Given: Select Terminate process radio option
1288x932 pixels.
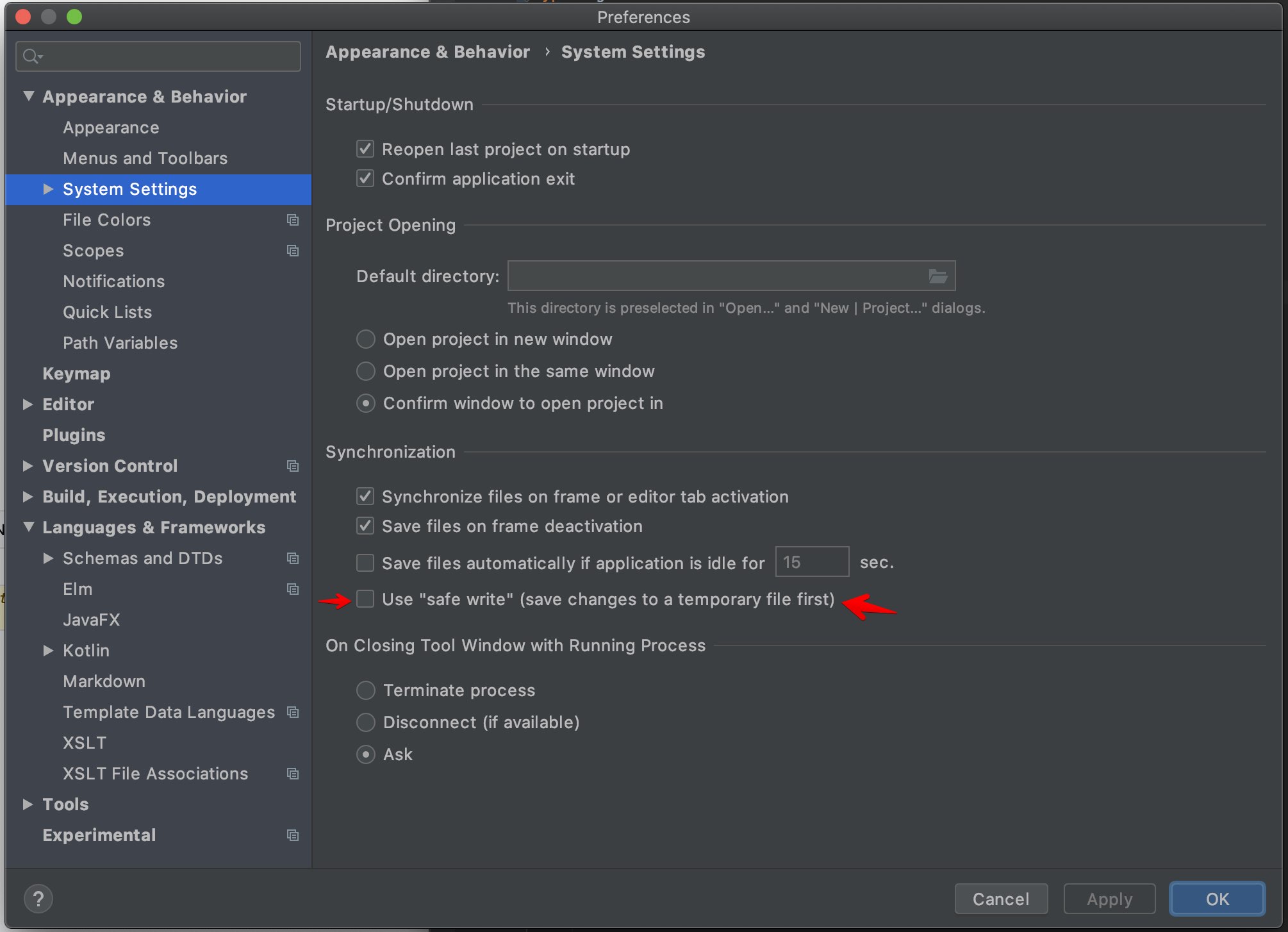Looking at the screenshot, I should (366, 690).
